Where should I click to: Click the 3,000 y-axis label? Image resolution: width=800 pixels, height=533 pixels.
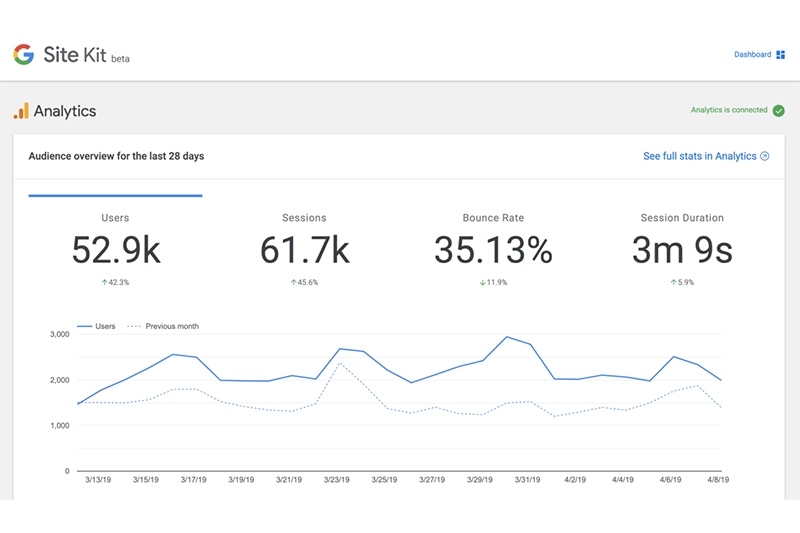tap(60, 335)
